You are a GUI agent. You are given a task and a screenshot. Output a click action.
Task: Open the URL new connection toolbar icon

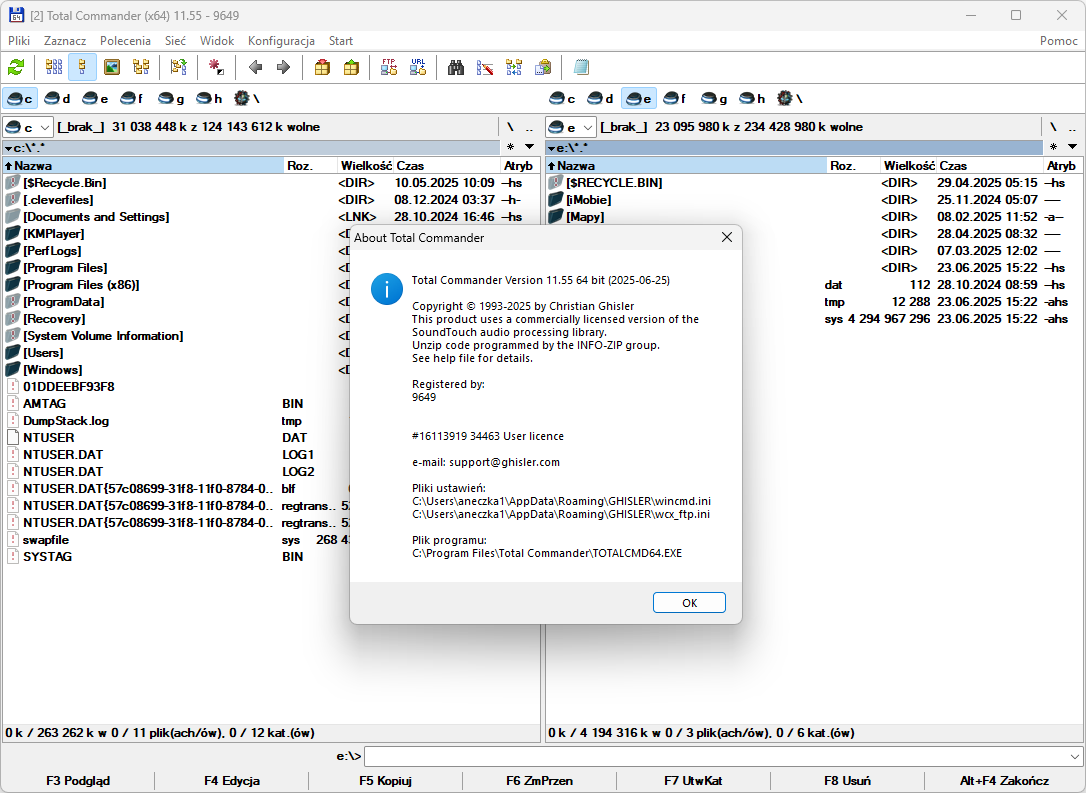tap(418, 67)
